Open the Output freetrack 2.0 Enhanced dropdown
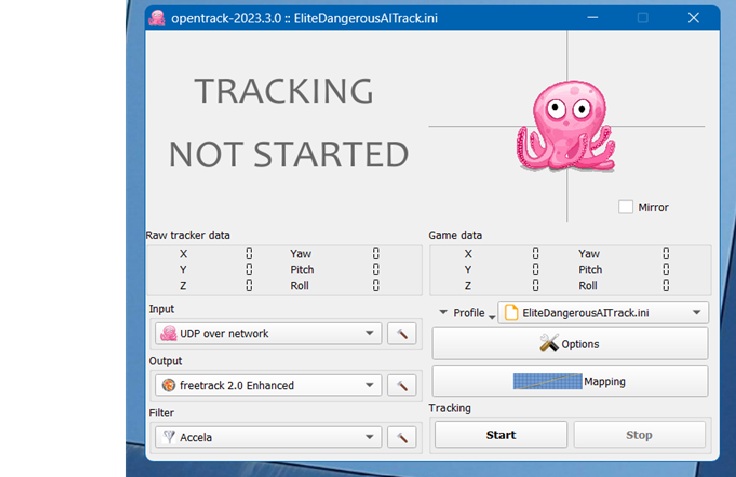 [x=268, y=385]
